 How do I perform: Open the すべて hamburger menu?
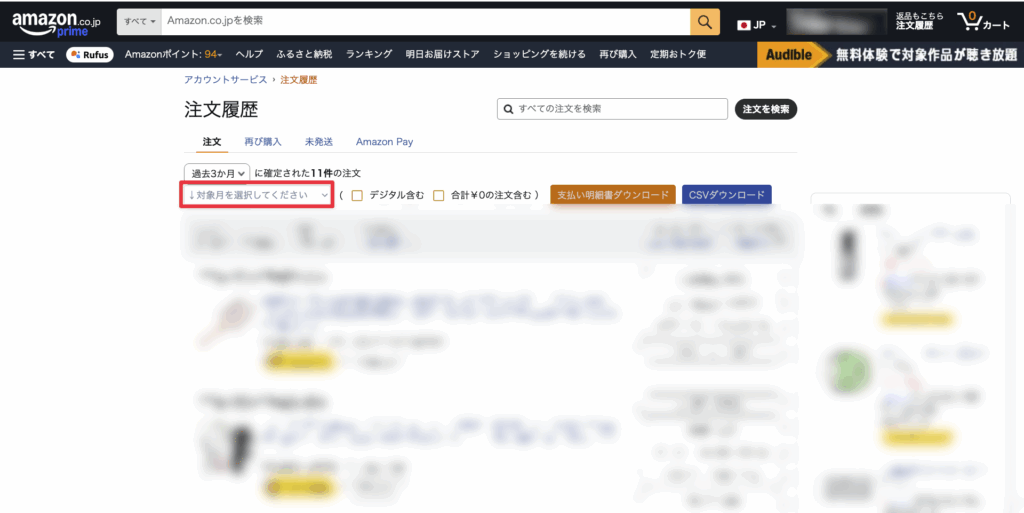(34, 54)
